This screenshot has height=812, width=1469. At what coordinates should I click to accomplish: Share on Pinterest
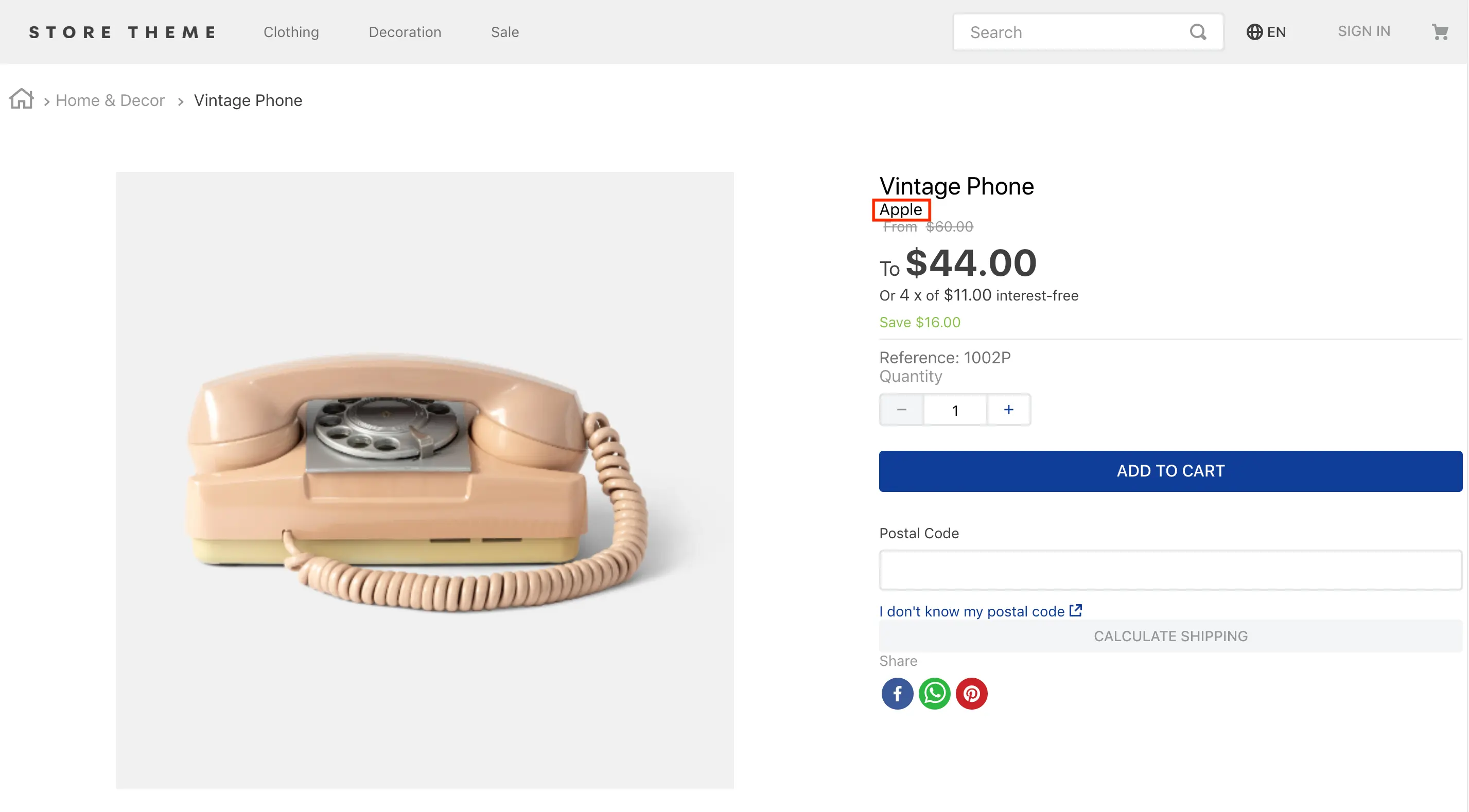[x=971, y=694]
